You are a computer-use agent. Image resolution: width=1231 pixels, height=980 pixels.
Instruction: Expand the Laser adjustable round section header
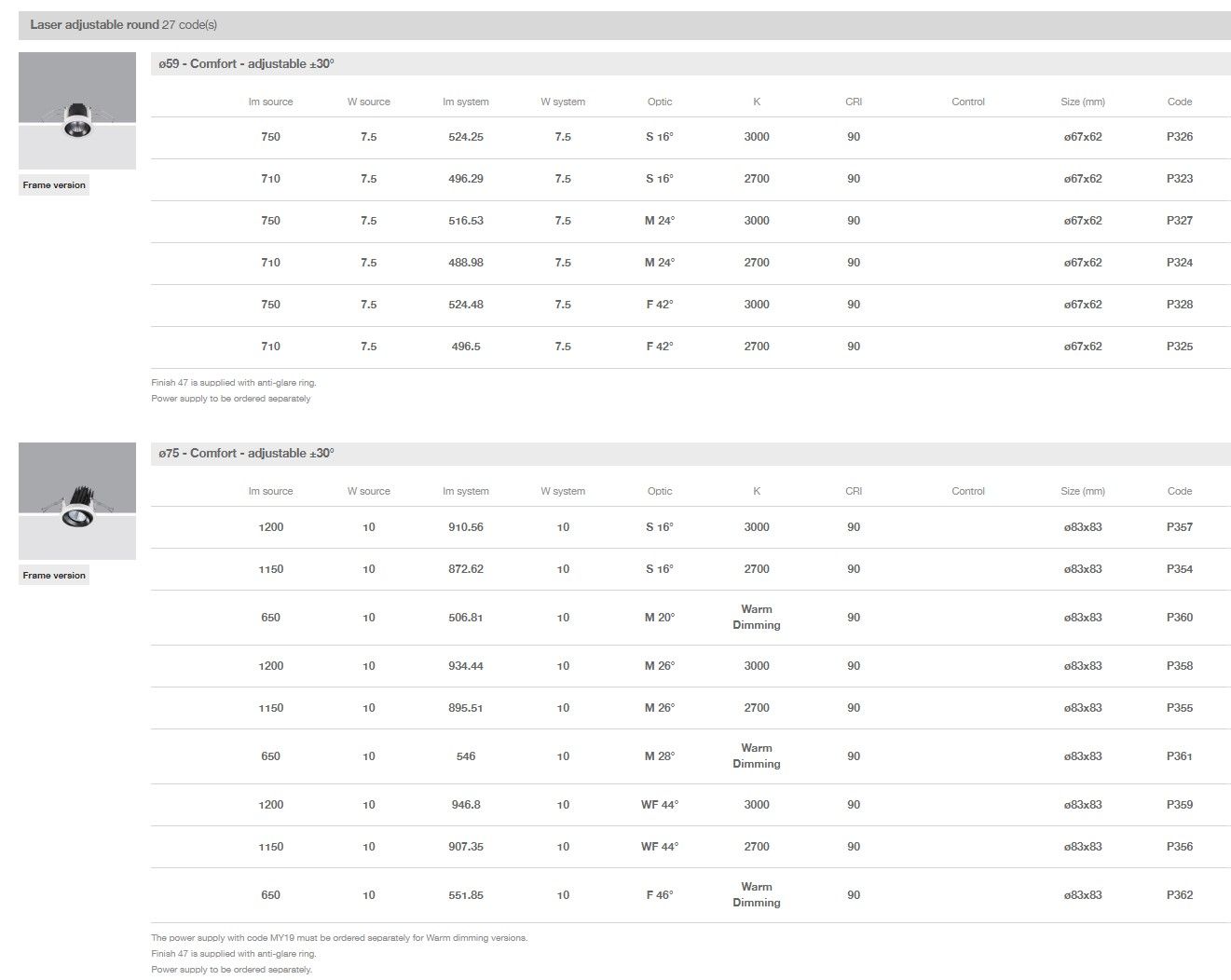pos(123,25)
